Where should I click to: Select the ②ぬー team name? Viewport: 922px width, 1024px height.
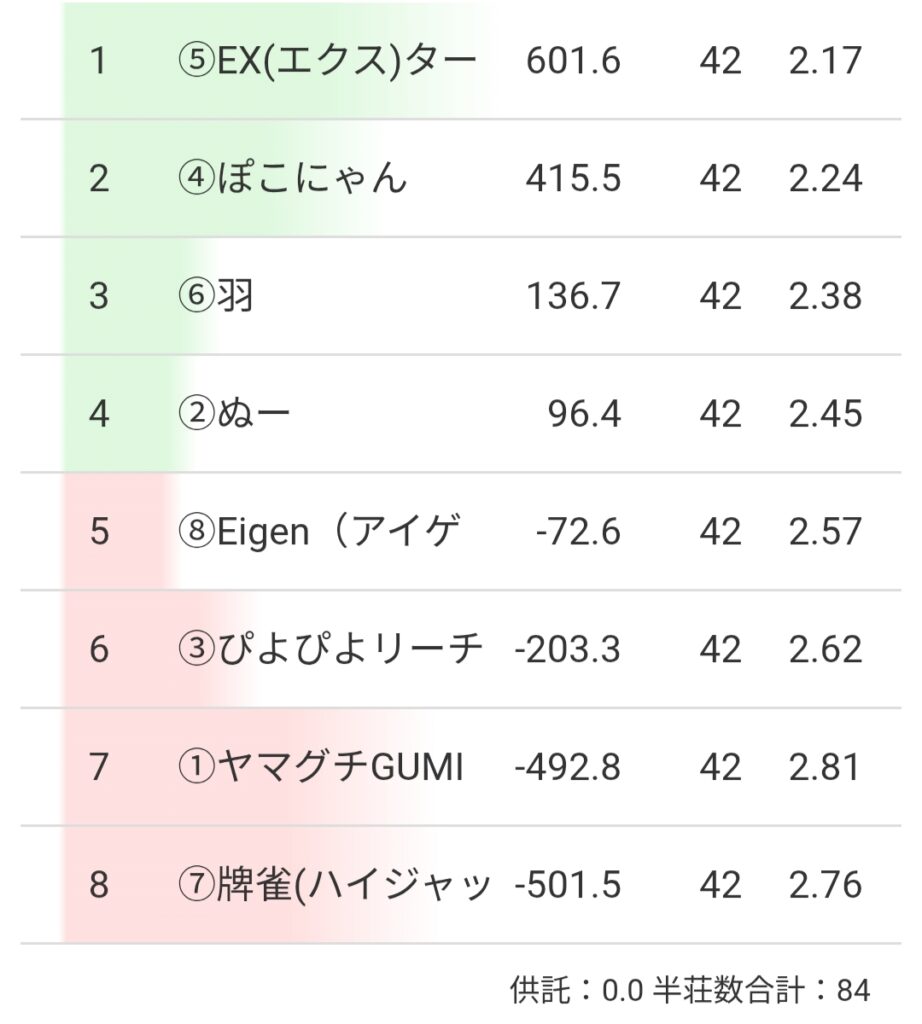click(x=235, y=414)
